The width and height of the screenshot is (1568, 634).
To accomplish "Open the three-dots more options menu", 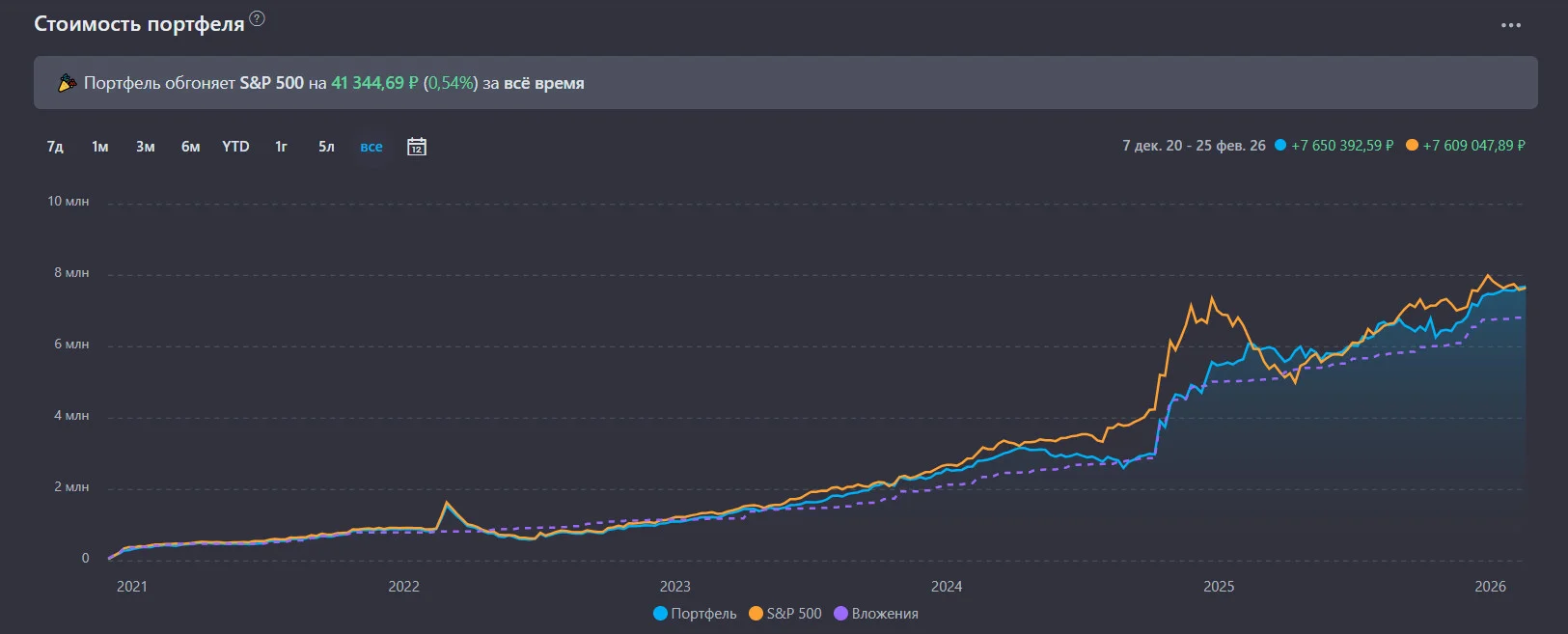I will pos(1511,25).
